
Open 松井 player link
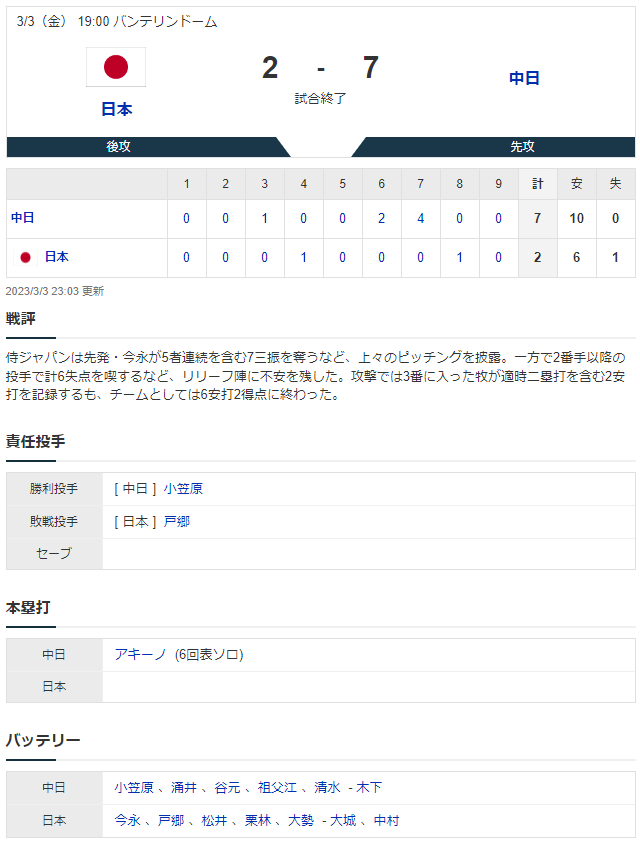click(214, 821)
